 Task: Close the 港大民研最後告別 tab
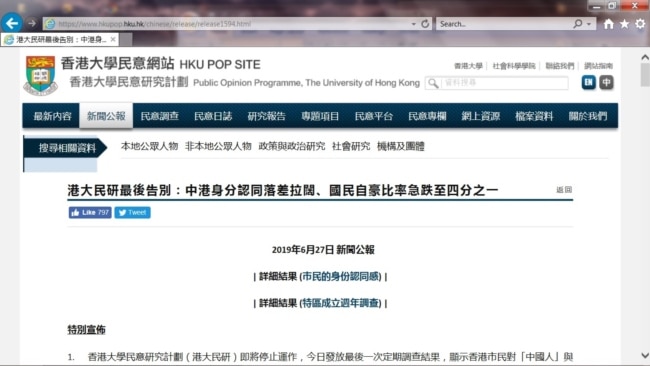click(x=113, y=39)
